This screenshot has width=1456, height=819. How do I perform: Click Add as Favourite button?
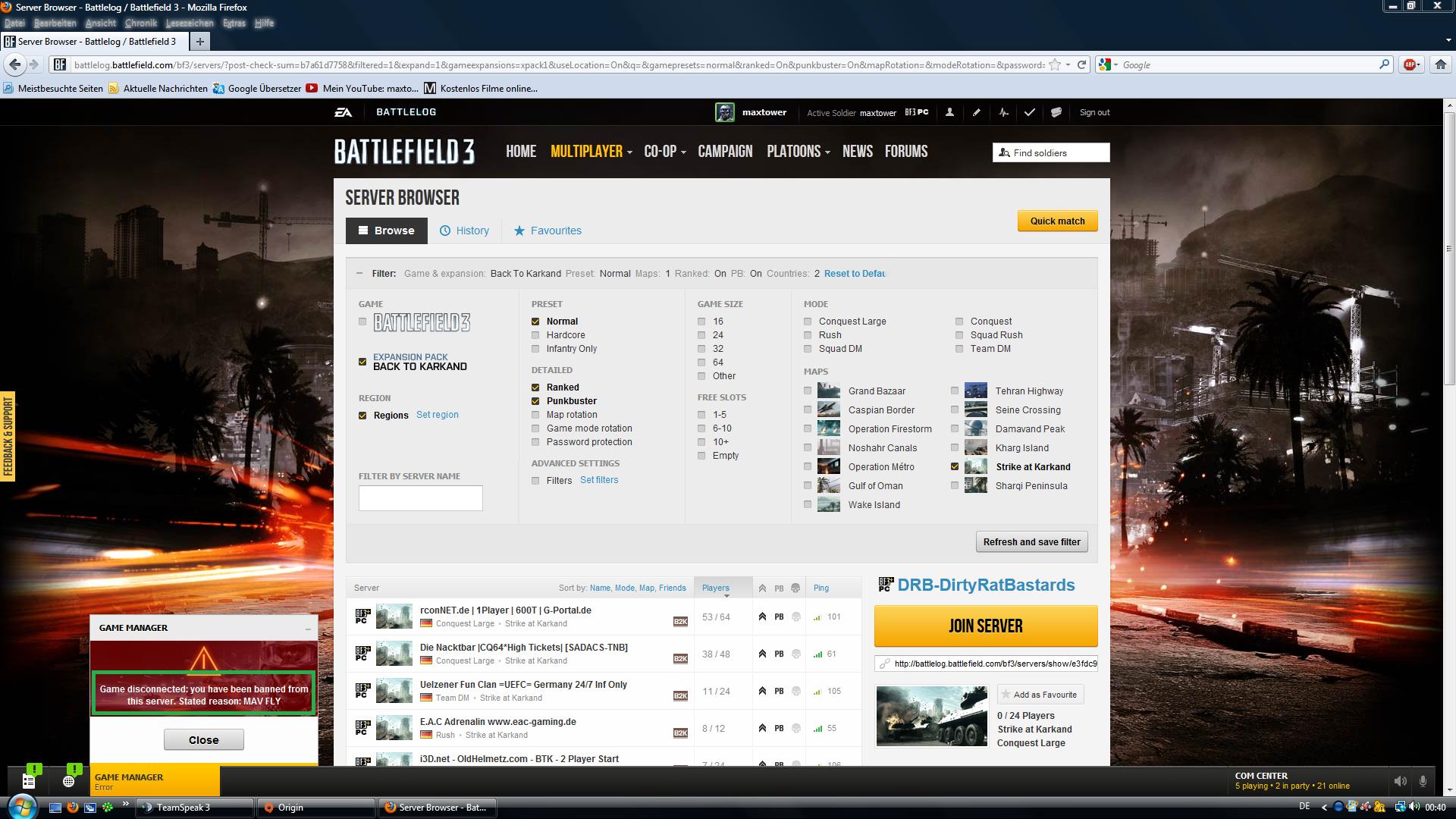pos(1040,695)
